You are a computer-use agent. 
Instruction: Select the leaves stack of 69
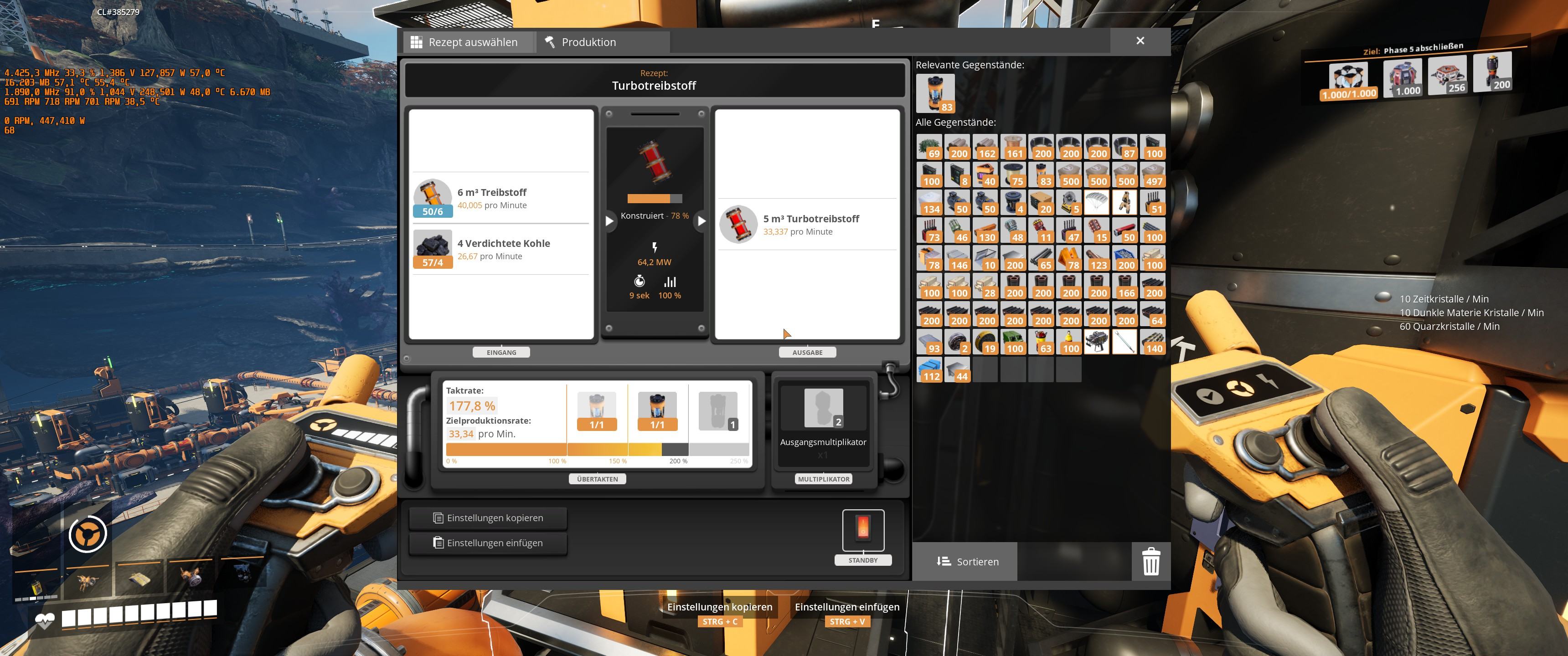coord(929,147)
